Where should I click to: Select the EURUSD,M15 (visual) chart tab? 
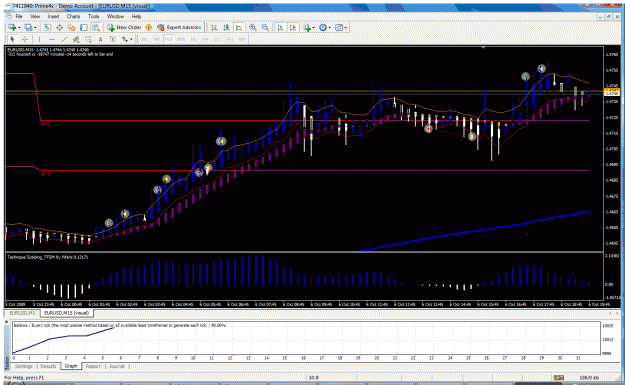(x=67, y=313)
